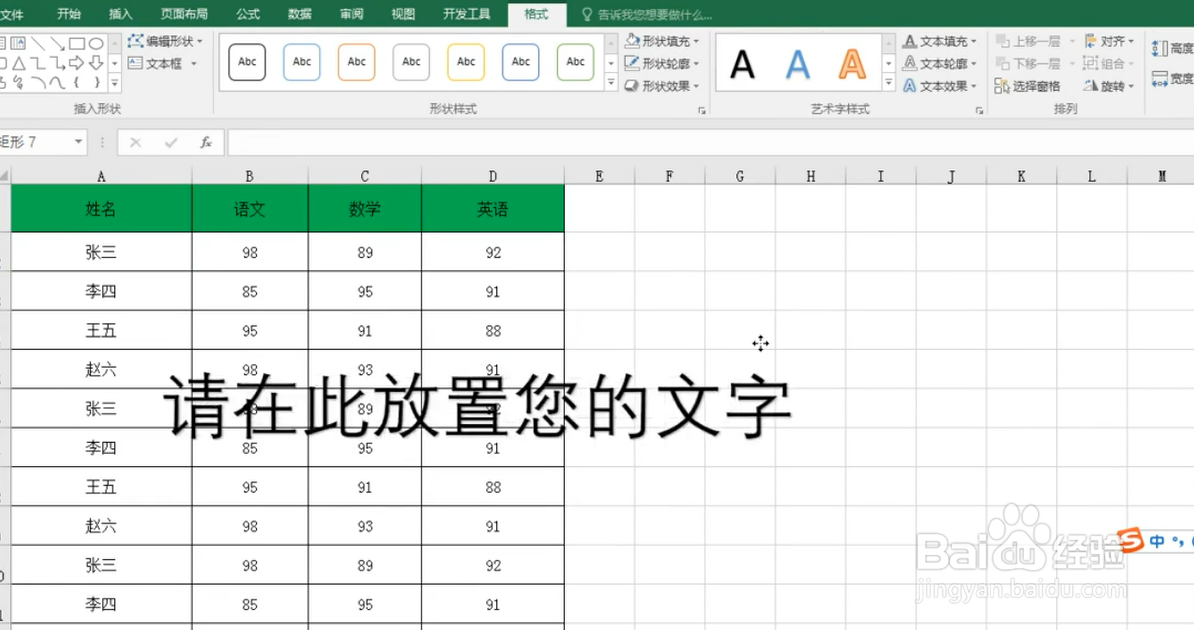Click the Sogou input method icon
Viewport: 1194px width, 630px height.
[1131, 540]
